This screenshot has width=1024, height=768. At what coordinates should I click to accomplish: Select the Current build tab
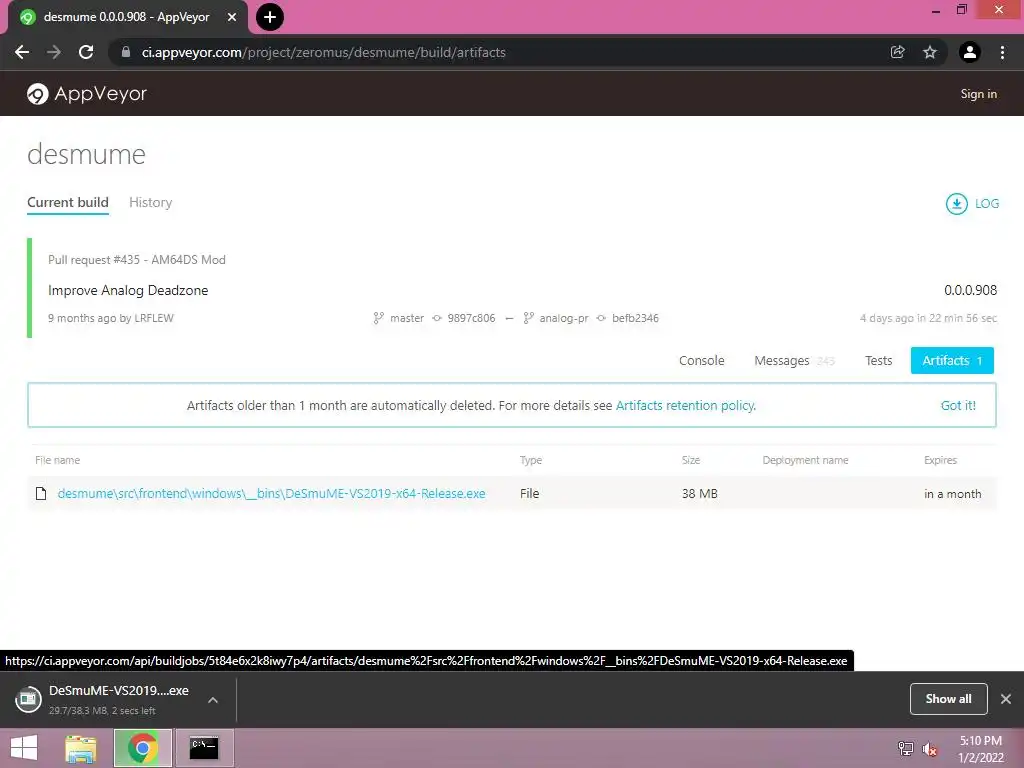[x=68, y=202]
